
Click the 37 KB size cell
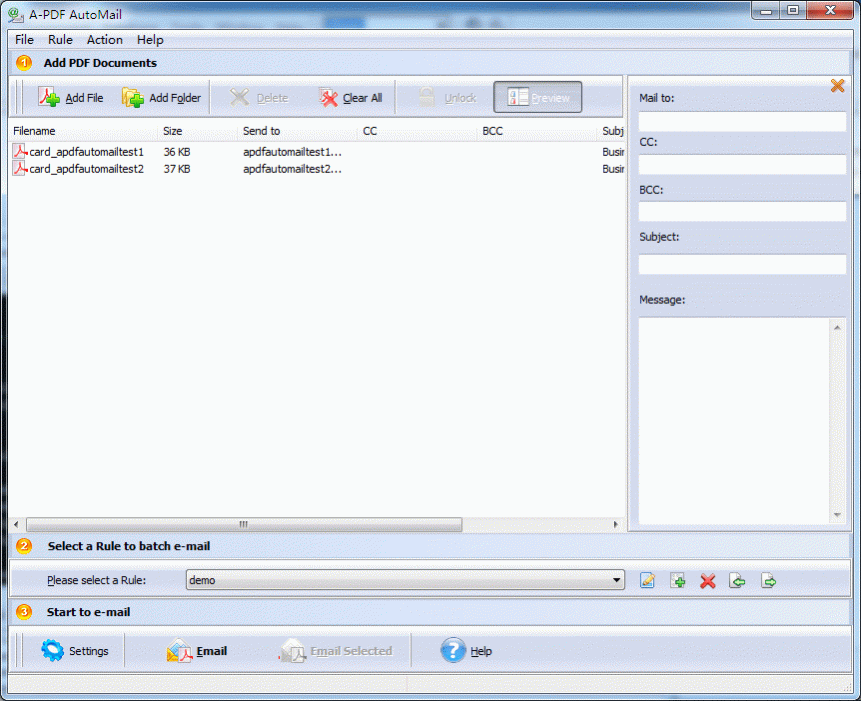tap(177, 169)
